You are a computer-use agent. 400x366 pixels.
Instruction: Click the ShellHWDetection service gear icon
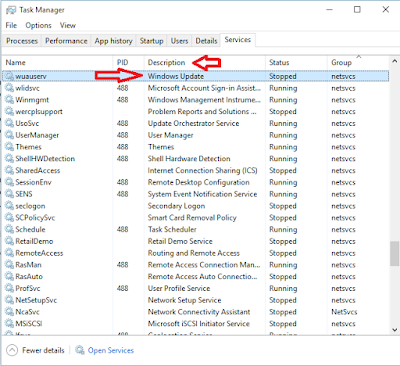pyautogui.click(x=10, y=159)
